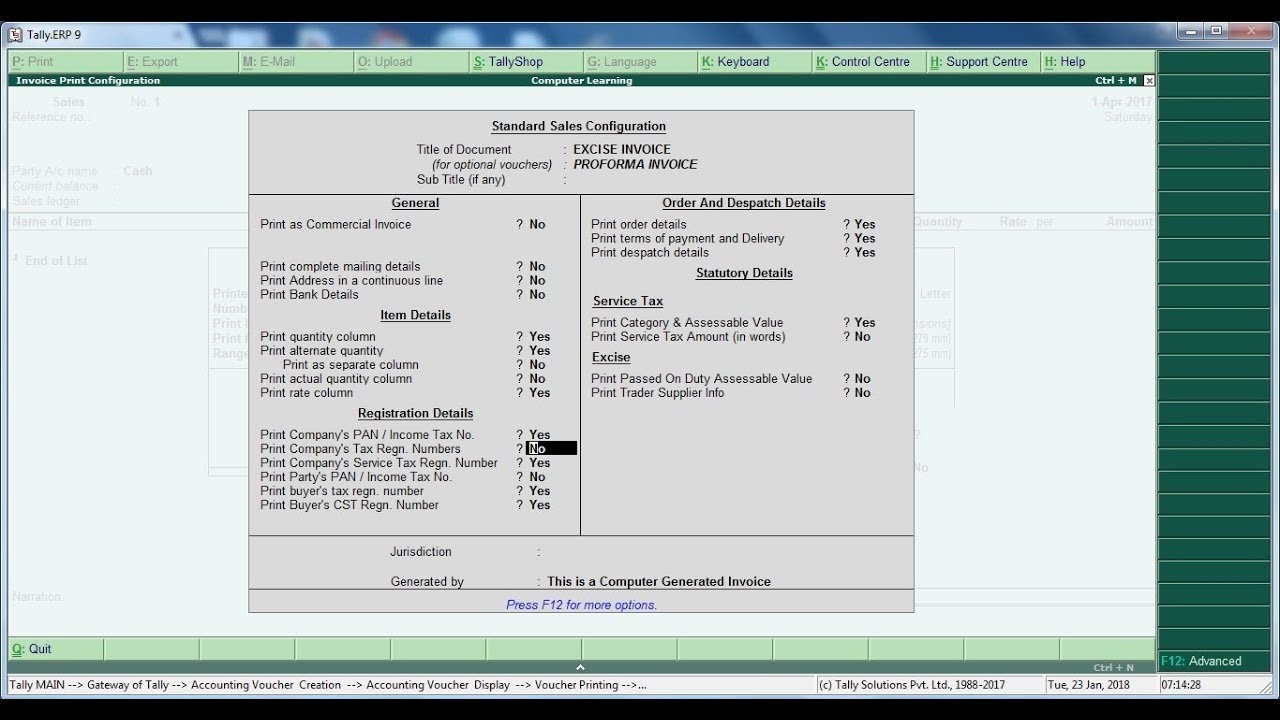Viewport: 1280px width, 720px height.
Task: Click the Registration Details section heading
Action: [415, 414]
